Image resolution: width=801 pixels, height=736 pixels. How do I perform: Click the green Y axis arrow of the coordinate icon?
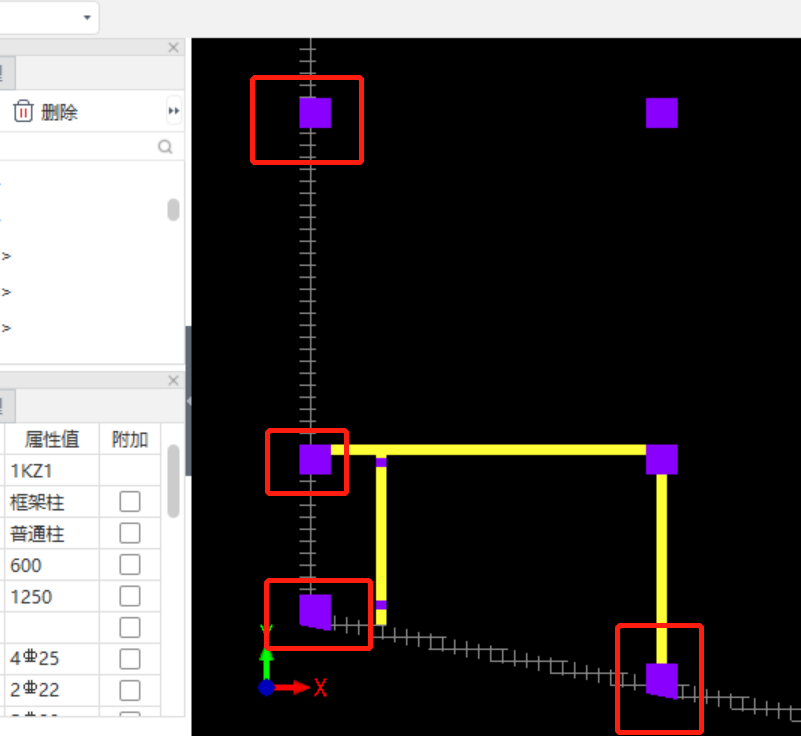pyautogui.click(x=266, y=663)
